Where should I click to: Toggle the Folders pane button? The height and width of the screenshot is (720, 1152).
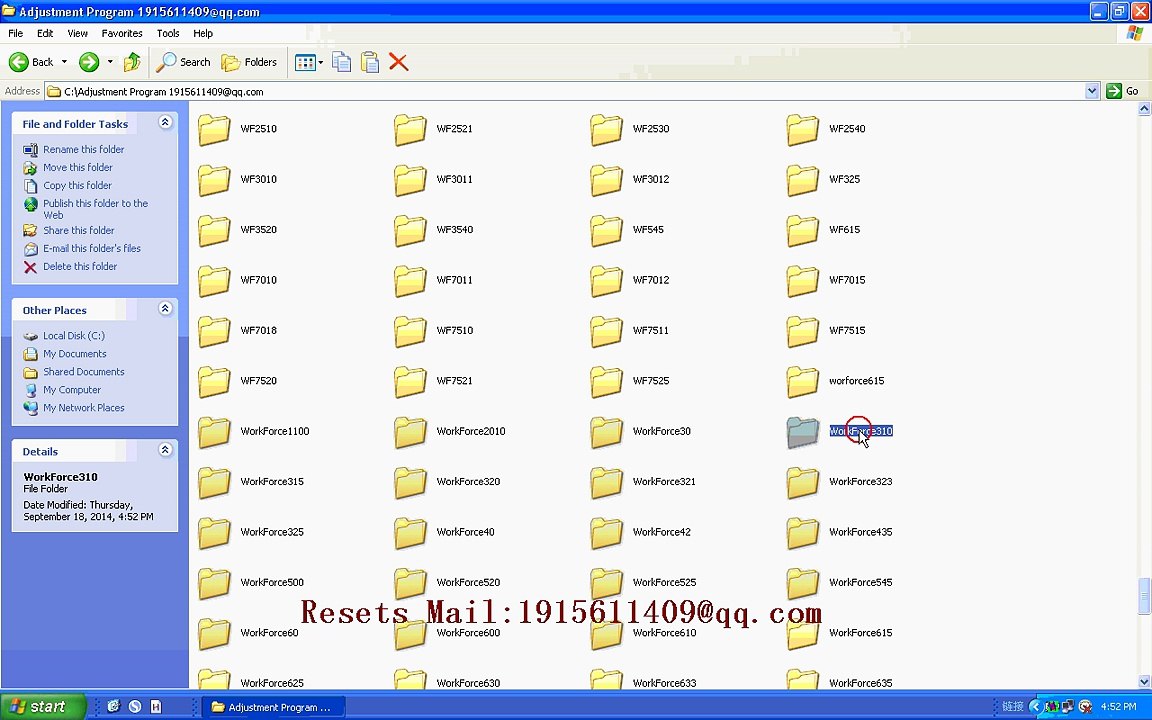click(x=249, y=62)
